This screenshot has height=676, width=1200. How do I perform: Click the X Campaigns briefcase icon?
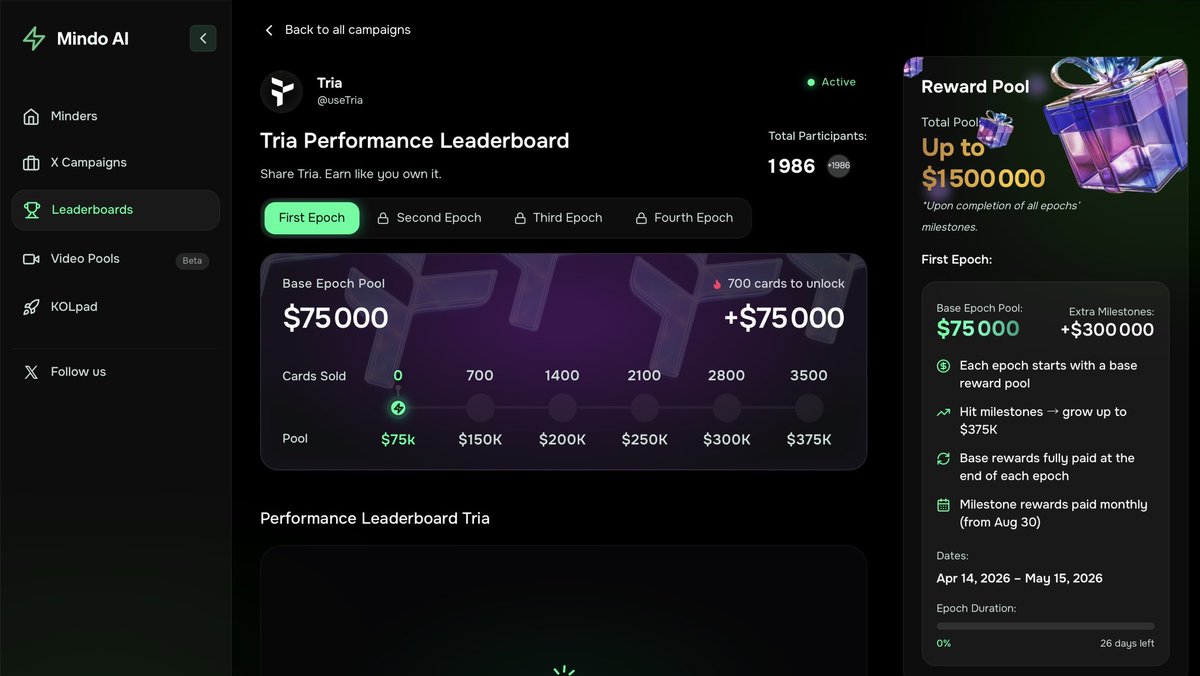(31, 163)
